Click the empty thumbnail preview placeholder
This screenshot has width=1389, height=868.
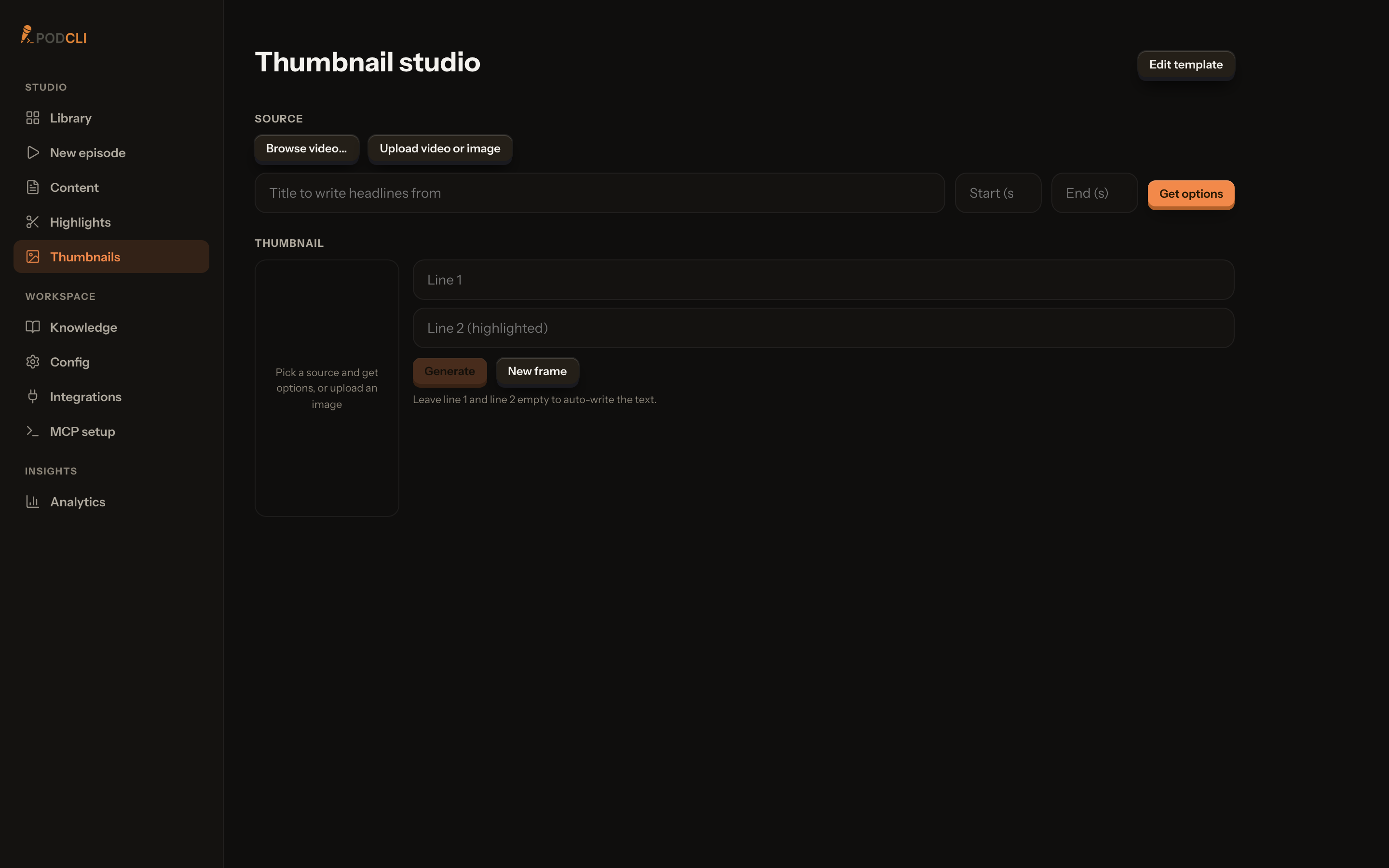[327, 388]
